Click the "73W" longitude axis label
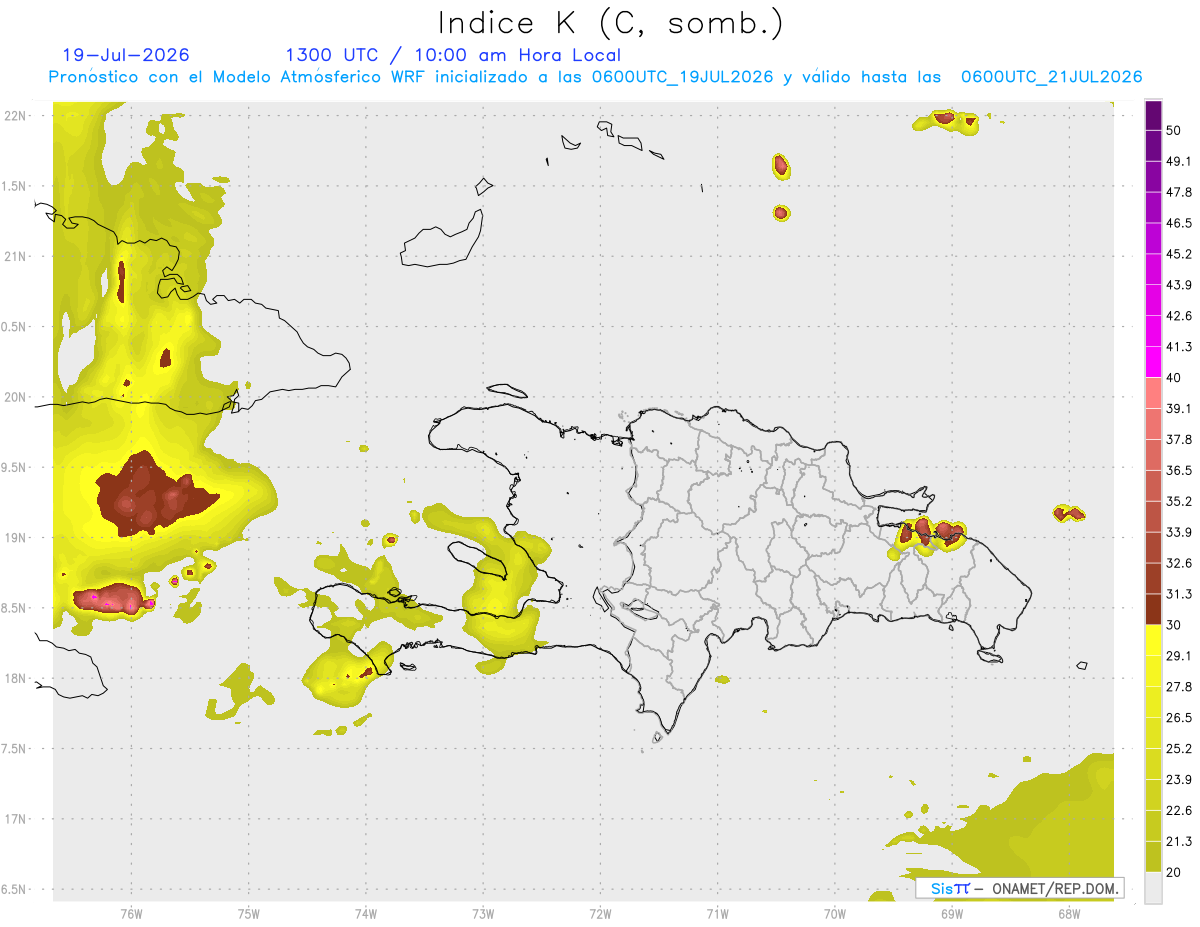The width and height of the screenshot is (1200, 927). (x=483, y=912)
